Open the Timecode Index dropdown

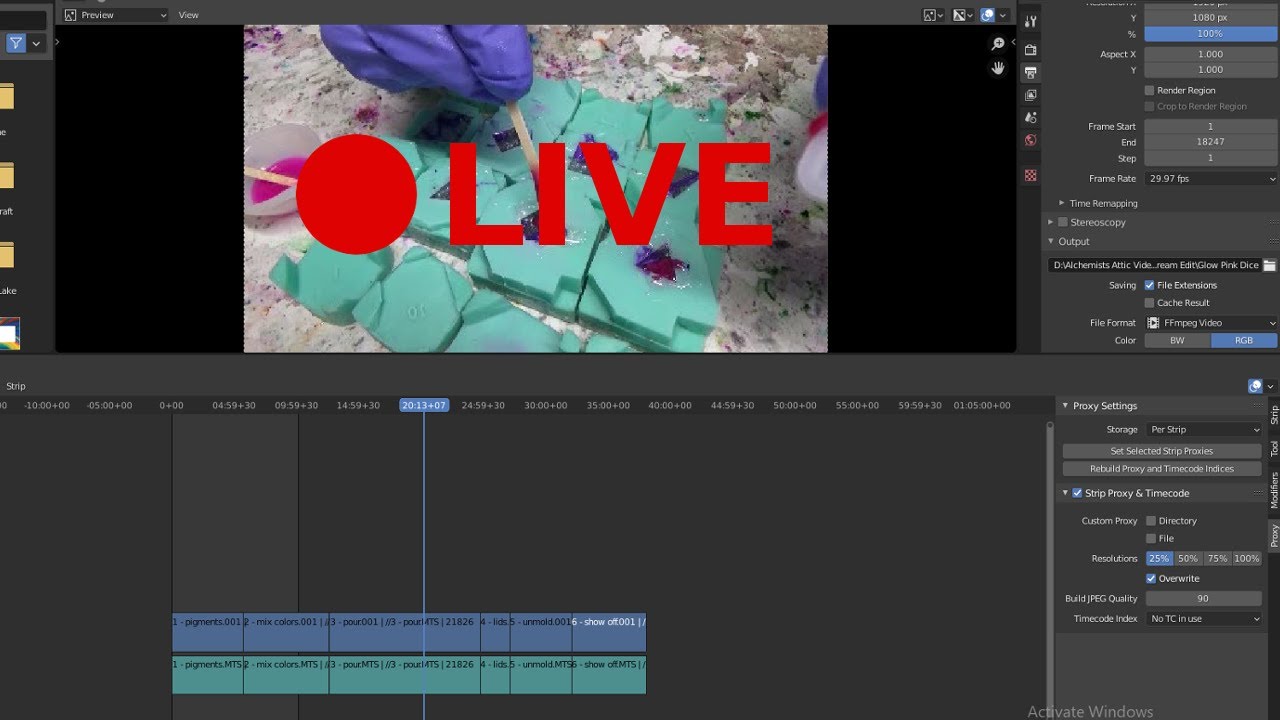1204,618
